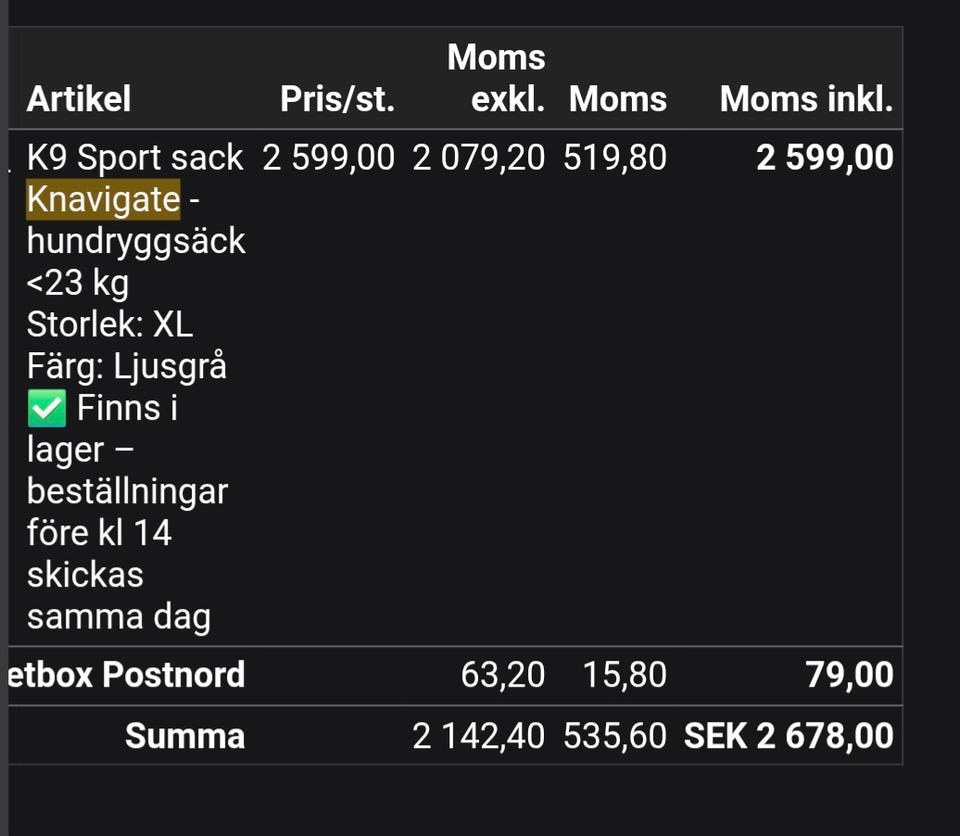This screenshot has height=836, width=960.
Task: Select the Postnord shipping row label
Action: (x=127, y=675)
